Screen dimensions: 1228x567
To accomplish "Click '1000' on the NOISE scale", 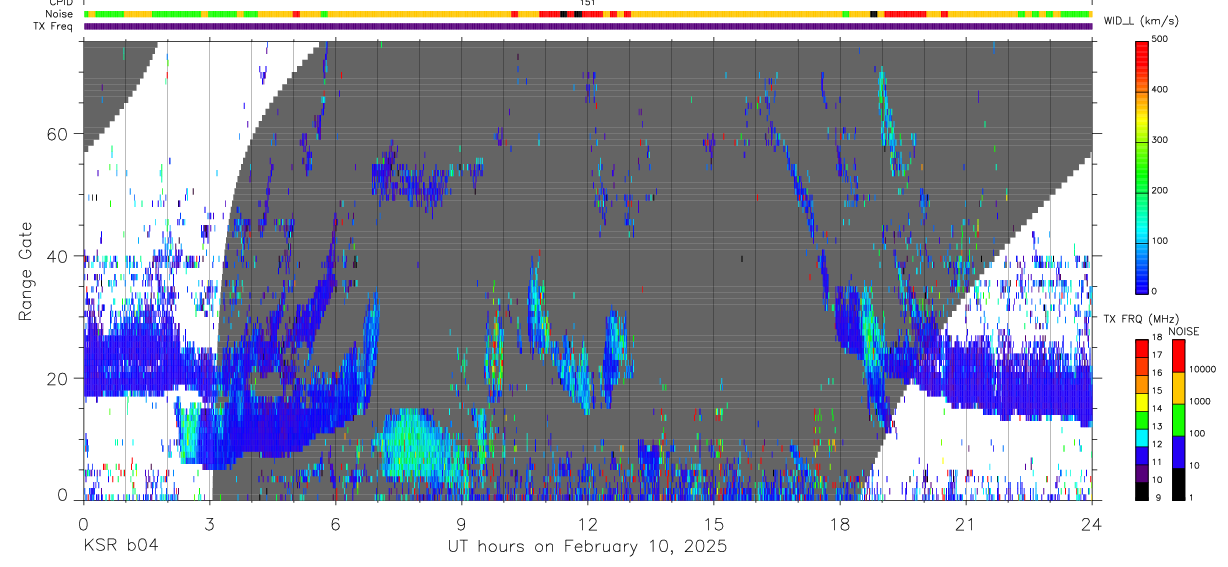I will (x=1199, y=401).
